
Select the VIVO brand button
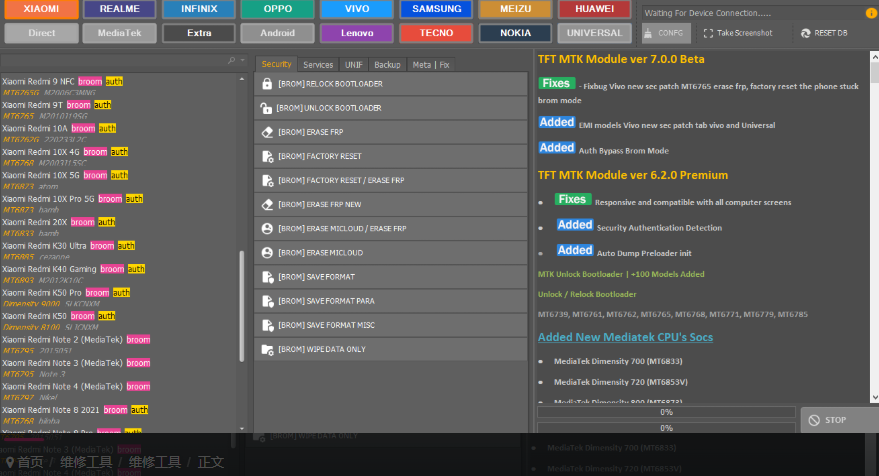click(357, 9)
